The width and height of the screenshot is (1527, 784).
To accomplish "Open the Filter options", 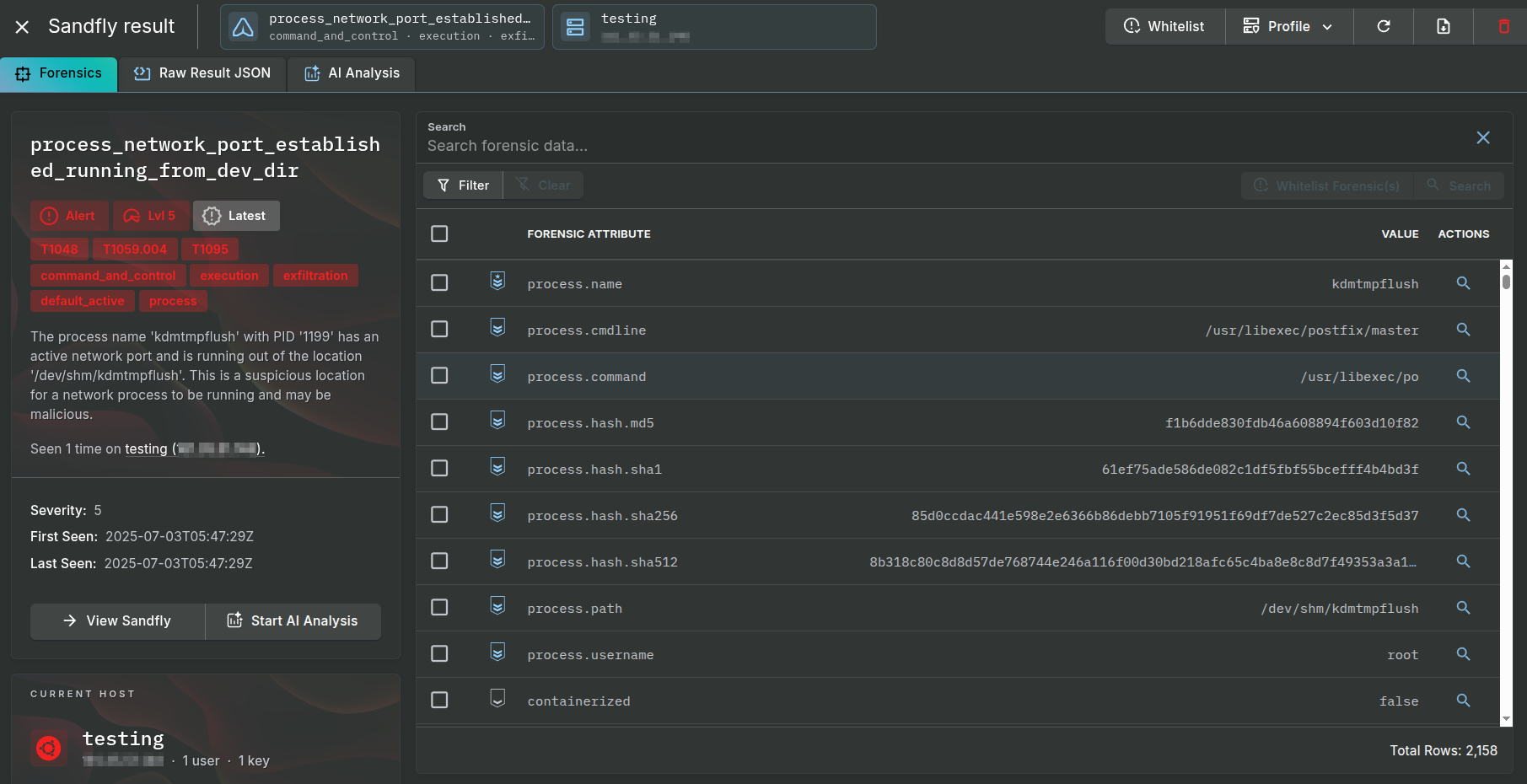I will 463,185.
